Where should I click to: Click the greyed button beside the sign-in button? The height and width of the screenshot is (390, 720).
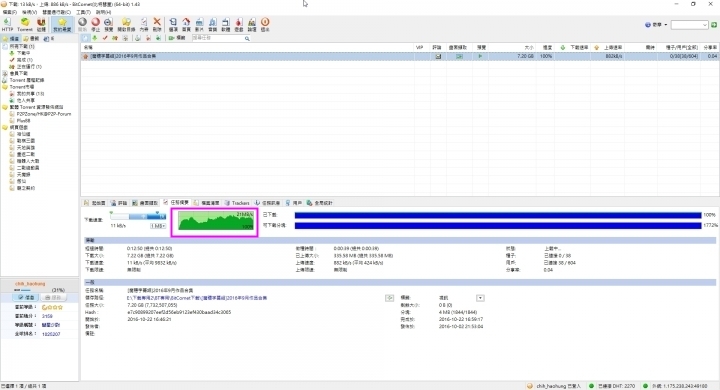54,298
